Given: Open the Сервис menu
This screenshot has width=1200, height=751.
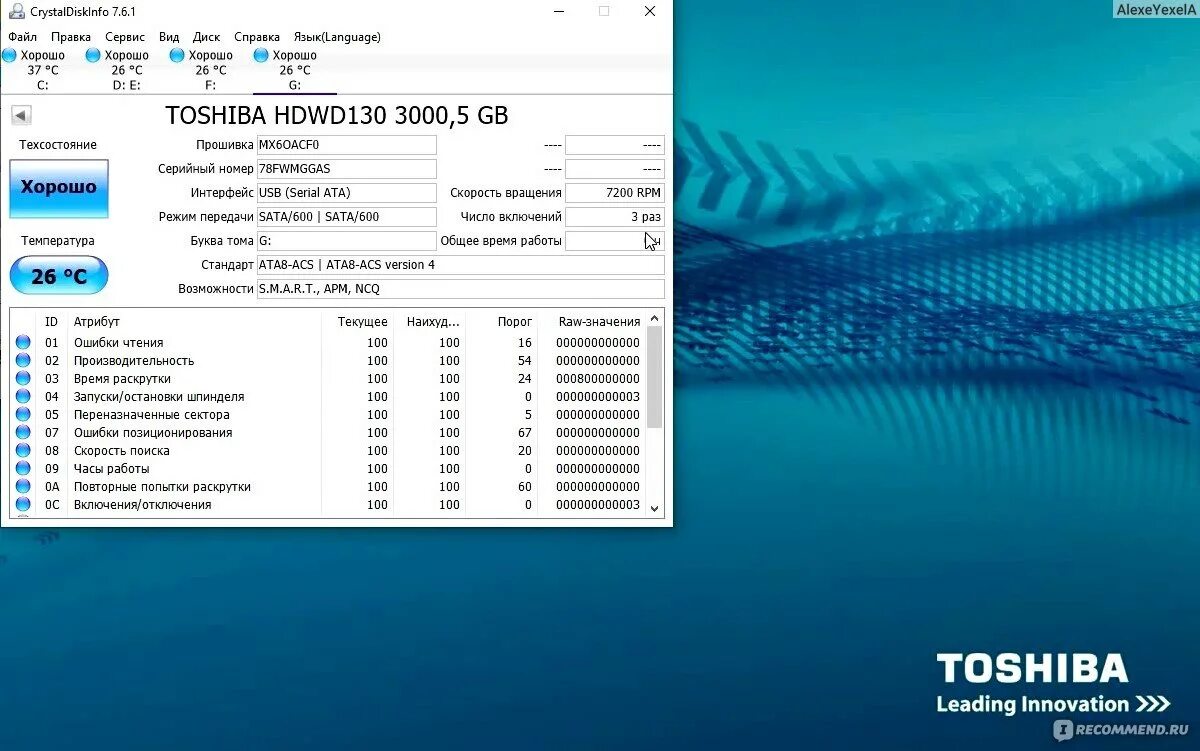Looking at the screenshot, I should [125, 37].
